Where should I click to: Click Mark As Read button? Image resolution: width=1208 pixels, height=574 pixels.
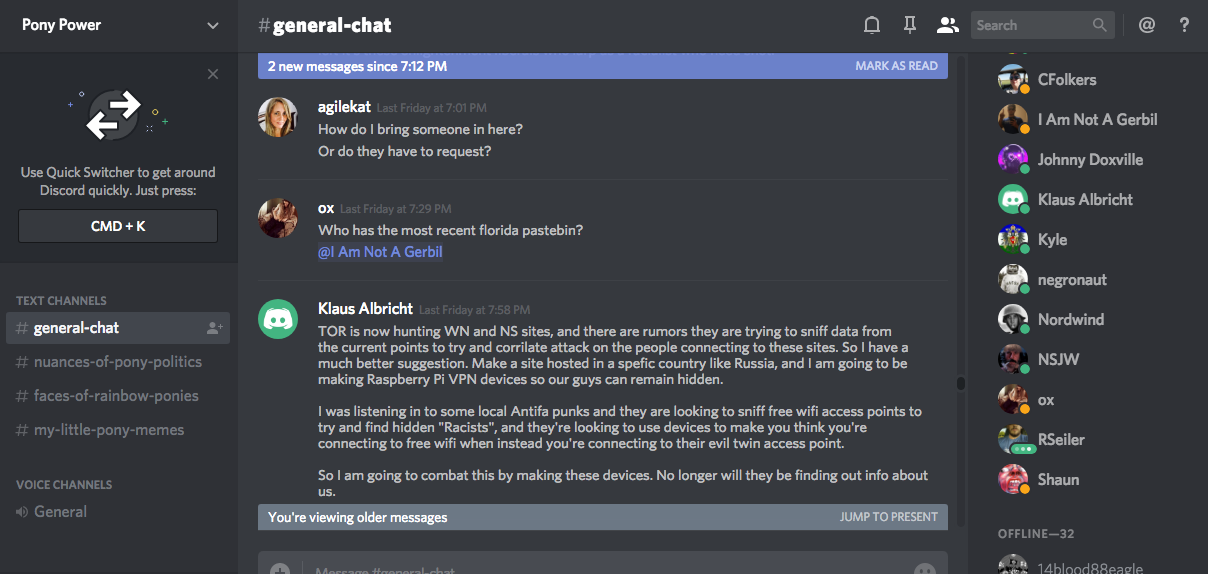coord(896,66)
